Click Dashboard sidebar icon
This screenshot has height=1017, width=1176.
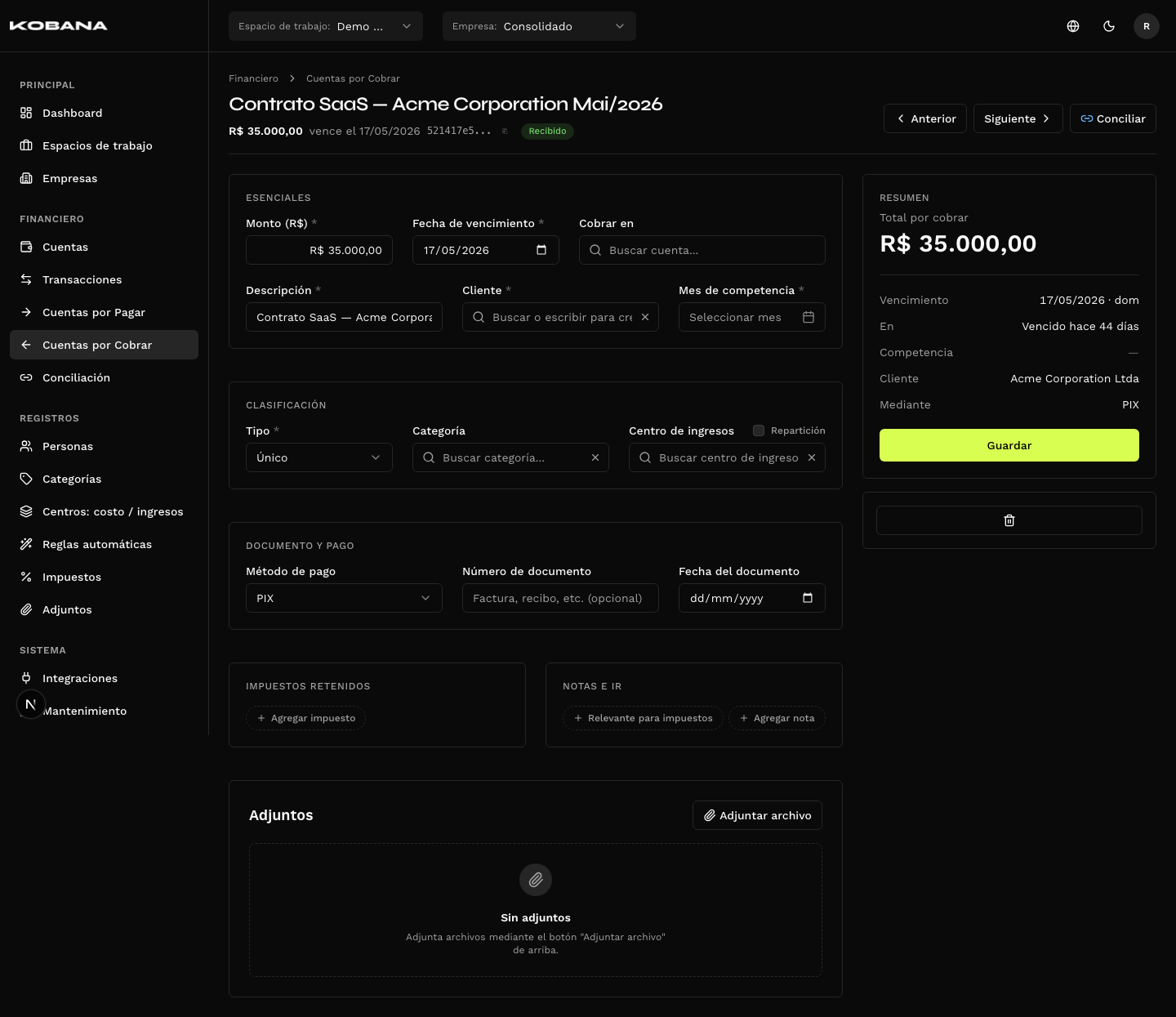pos(26,113)
